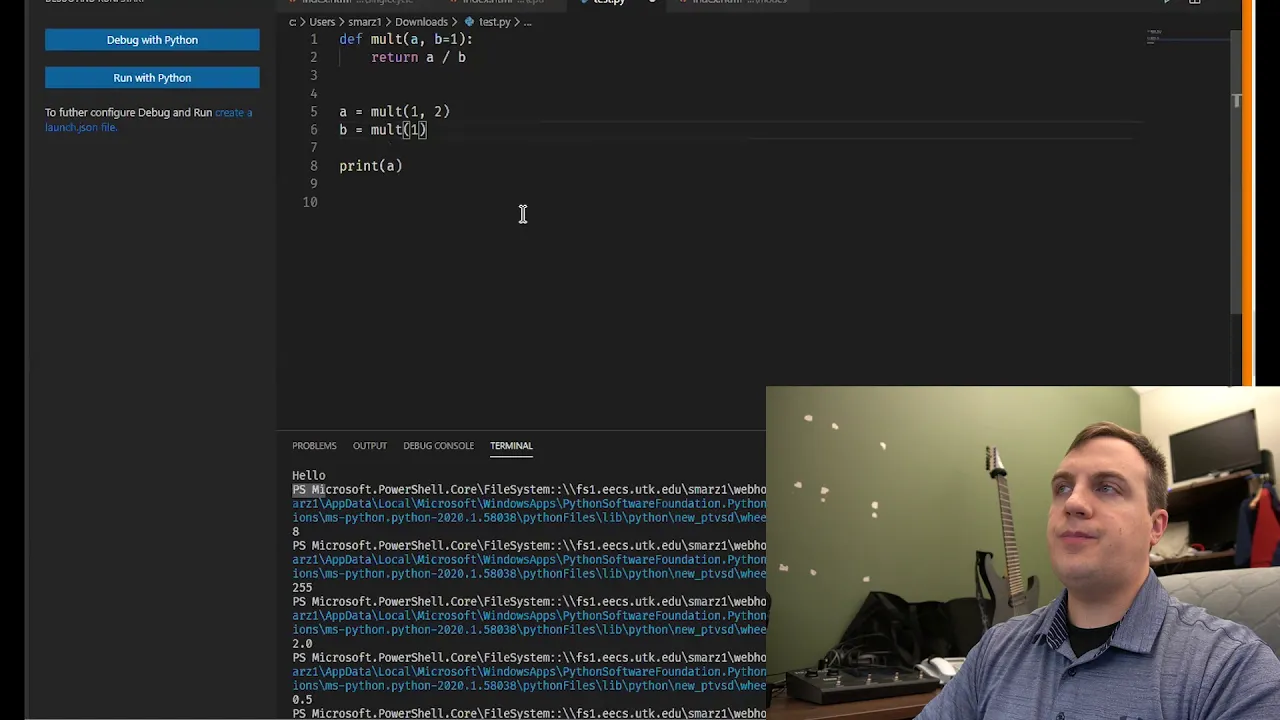The width and height of the screenshot is (1280, 720).
Task: Click the '2.0' output in the terminal
Action: pos(302,644)
